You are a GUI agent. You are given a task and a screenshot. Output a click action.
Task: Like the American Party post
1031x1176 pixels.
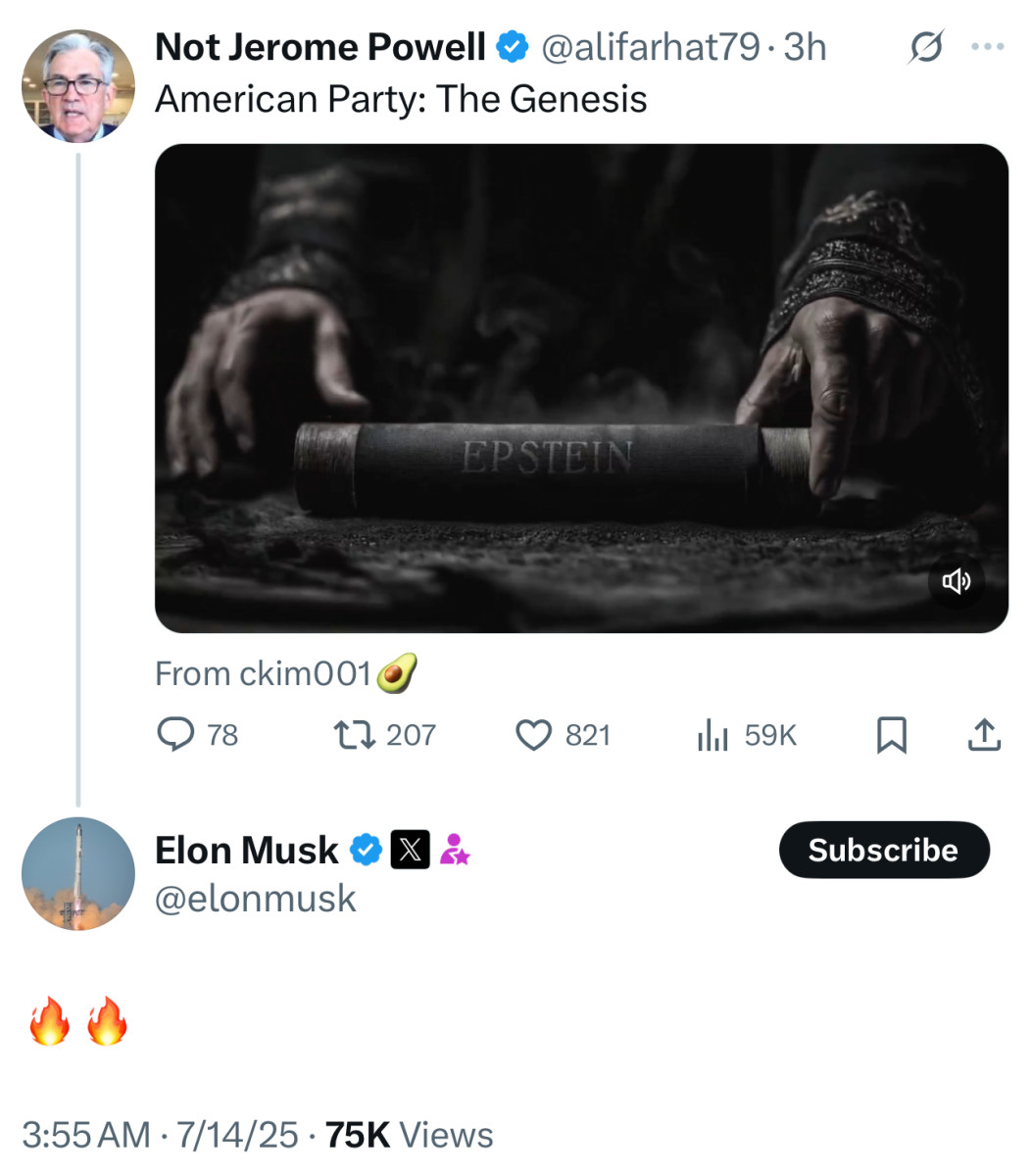tap(533, 734)
